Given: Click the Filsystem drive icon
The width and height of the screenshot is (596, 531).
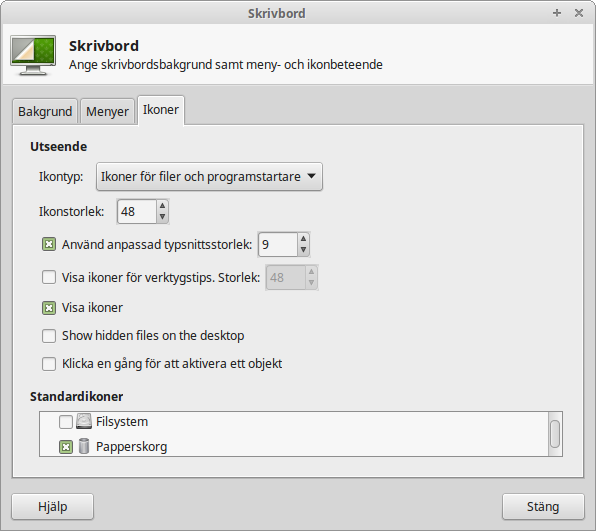Looking at the screenshot, I should tap(84, 421).
